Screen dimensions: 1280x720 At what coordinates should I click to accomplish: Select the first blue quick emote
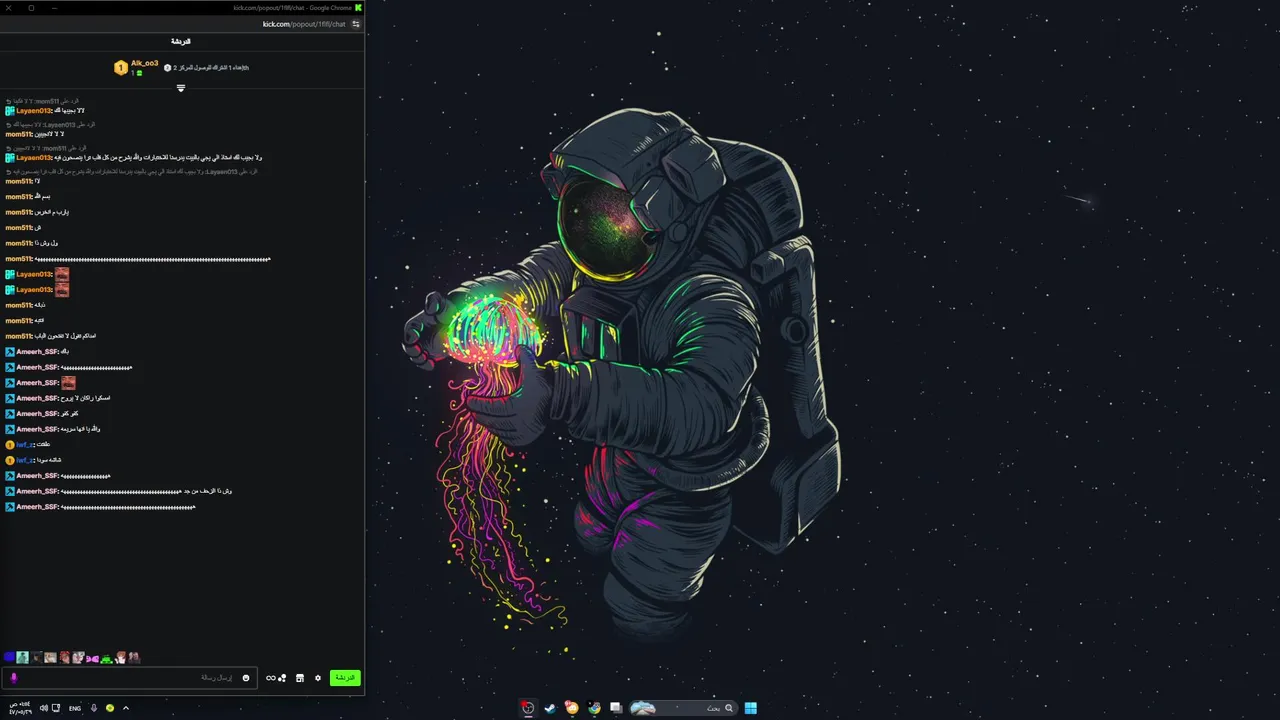point(9,658)
